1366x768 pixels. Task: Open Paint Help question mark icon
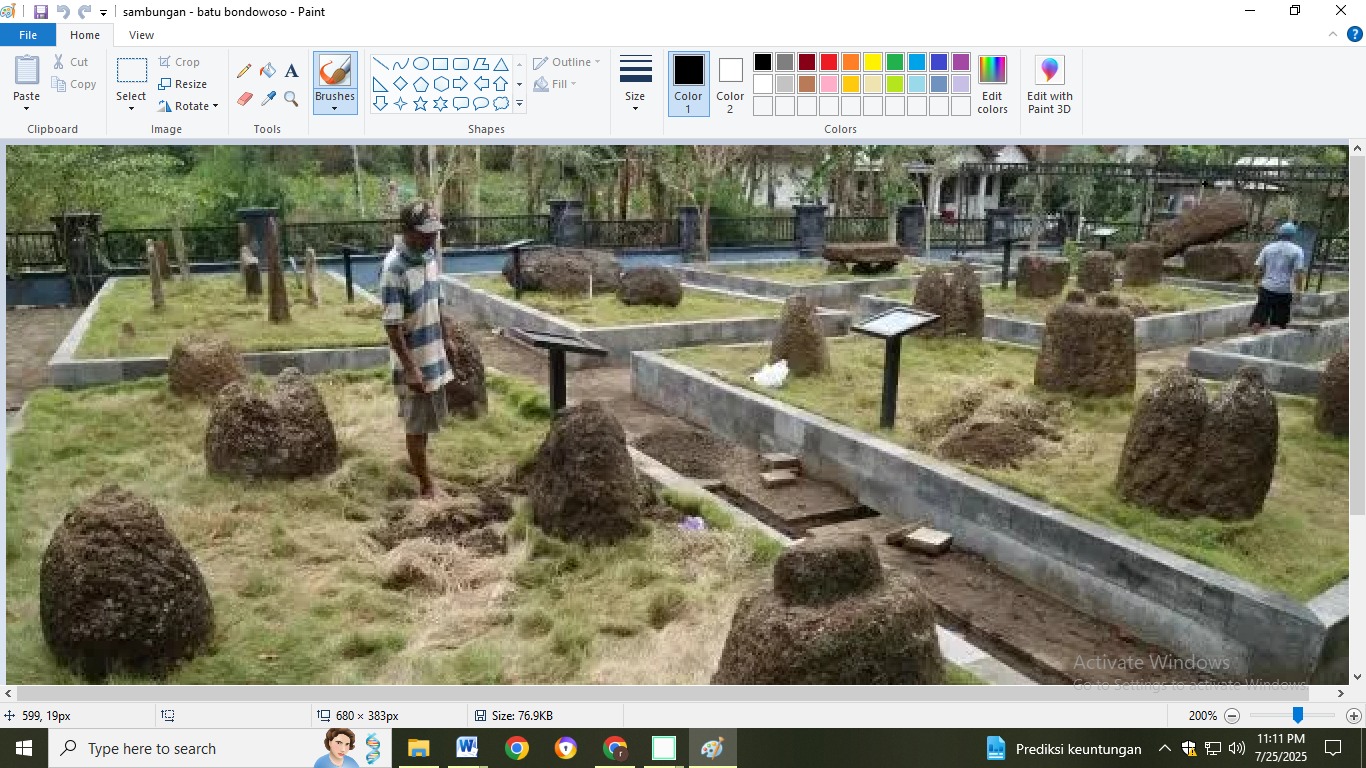pyautogui.click(x=1357, y=35)
